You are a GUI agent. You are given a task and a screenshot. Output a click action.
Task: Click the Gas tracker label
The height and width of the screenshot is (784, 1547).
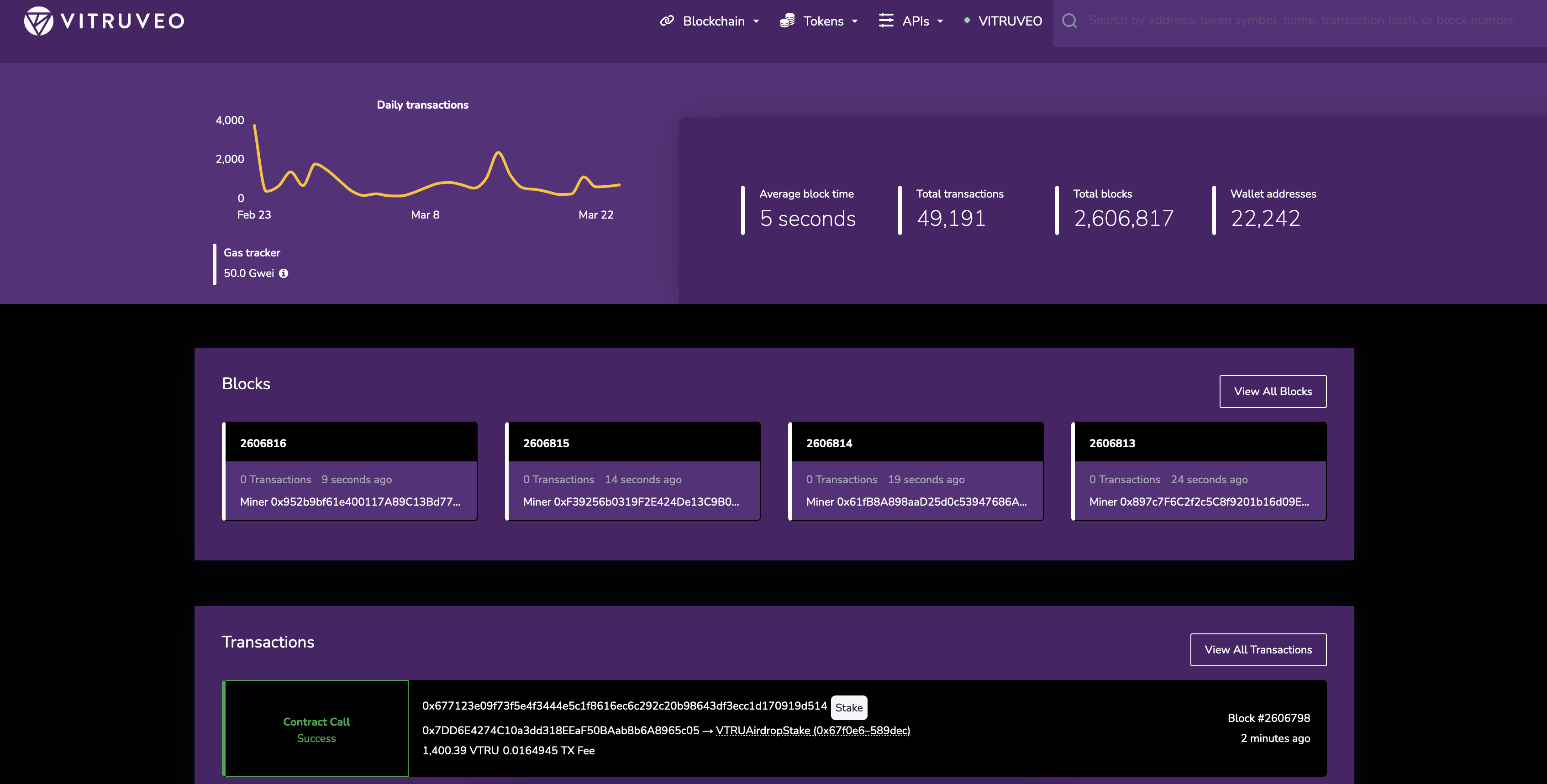(252, 253)
